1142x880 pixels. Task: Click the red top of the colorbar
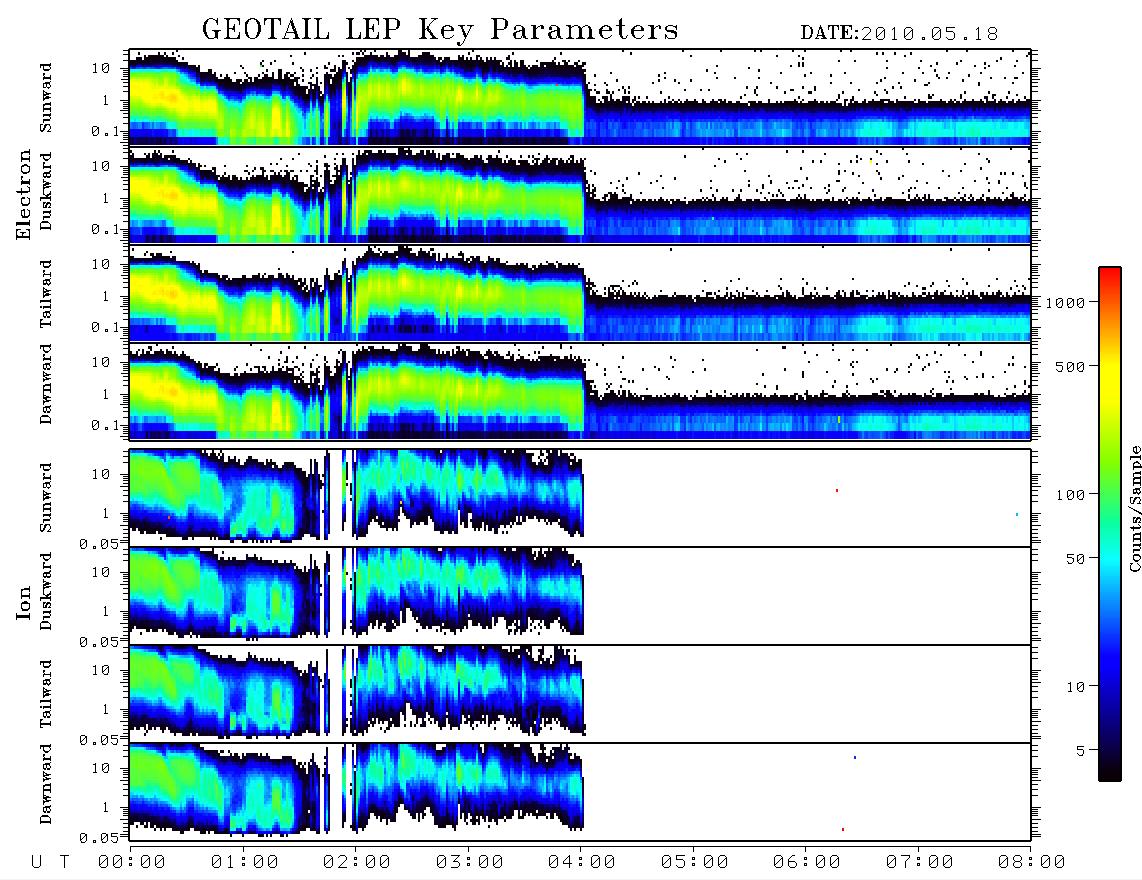[1109, 273]
